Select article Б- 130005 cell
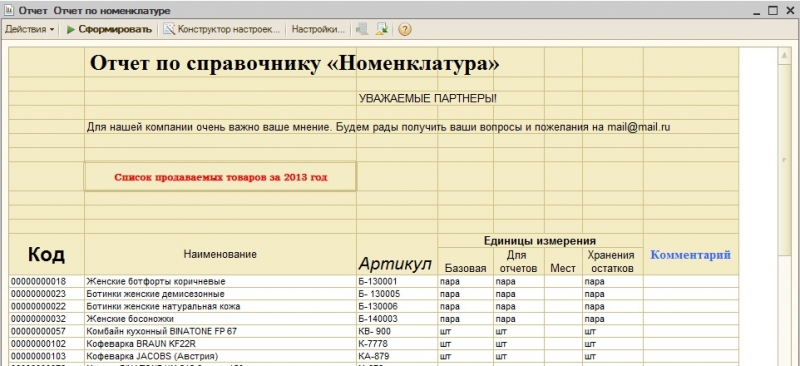 coord(397,294)
